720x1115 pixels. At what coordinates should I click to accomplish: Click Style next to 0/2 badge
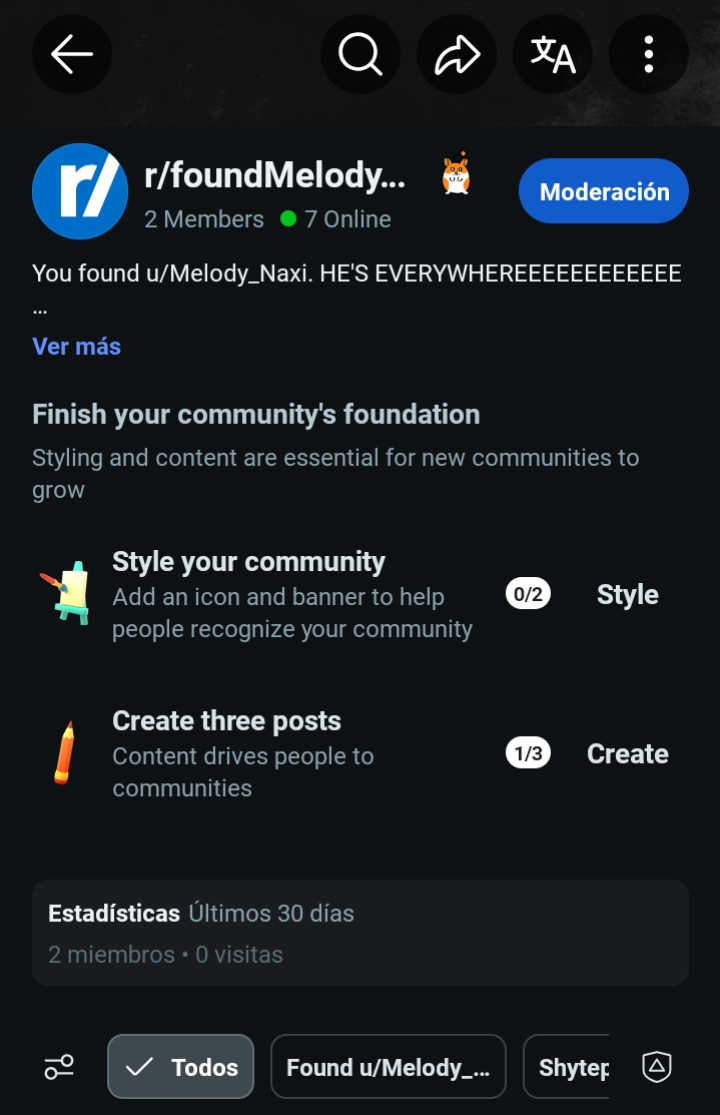tap(628, 594)
